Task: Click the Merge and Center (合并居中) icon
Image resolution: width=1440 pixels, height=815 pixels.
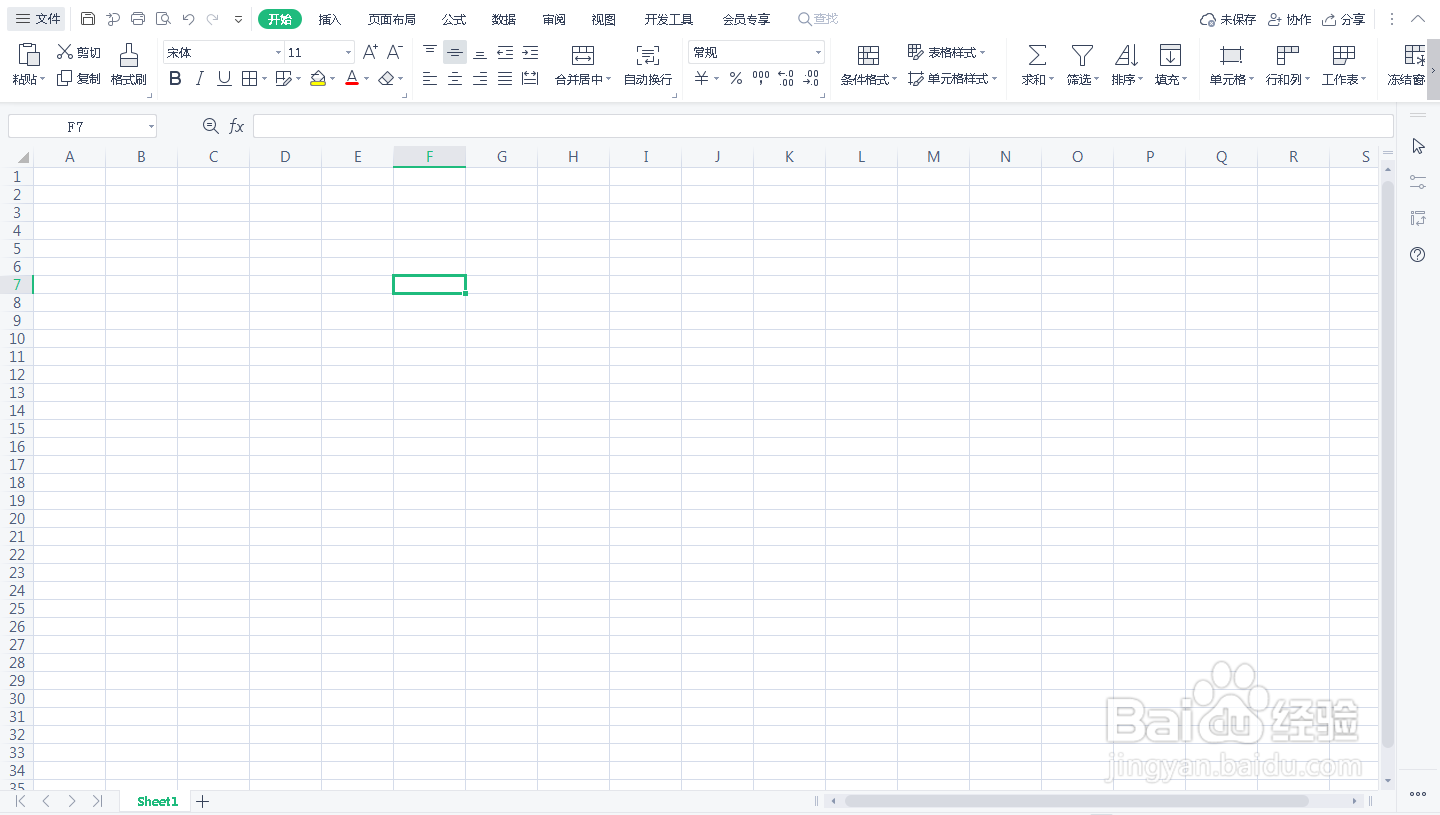Action: 583,55
